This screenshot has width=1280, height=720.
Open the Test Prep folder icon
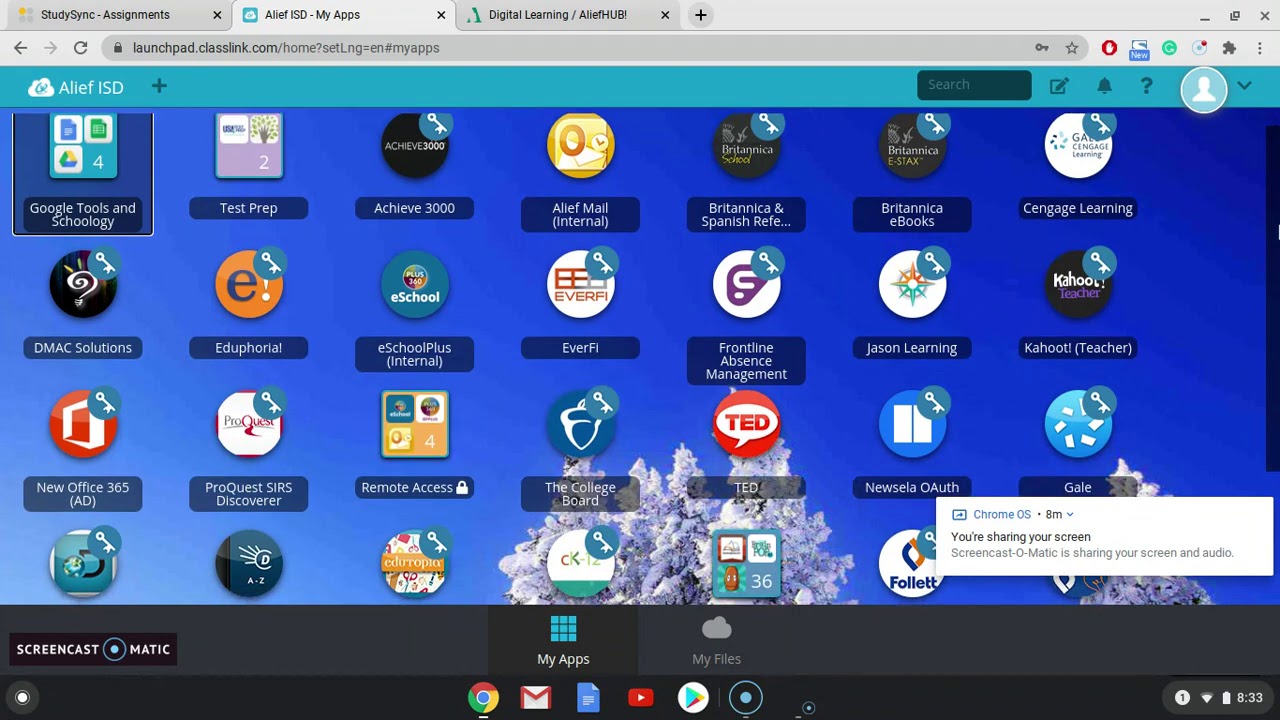coord(249,146)
